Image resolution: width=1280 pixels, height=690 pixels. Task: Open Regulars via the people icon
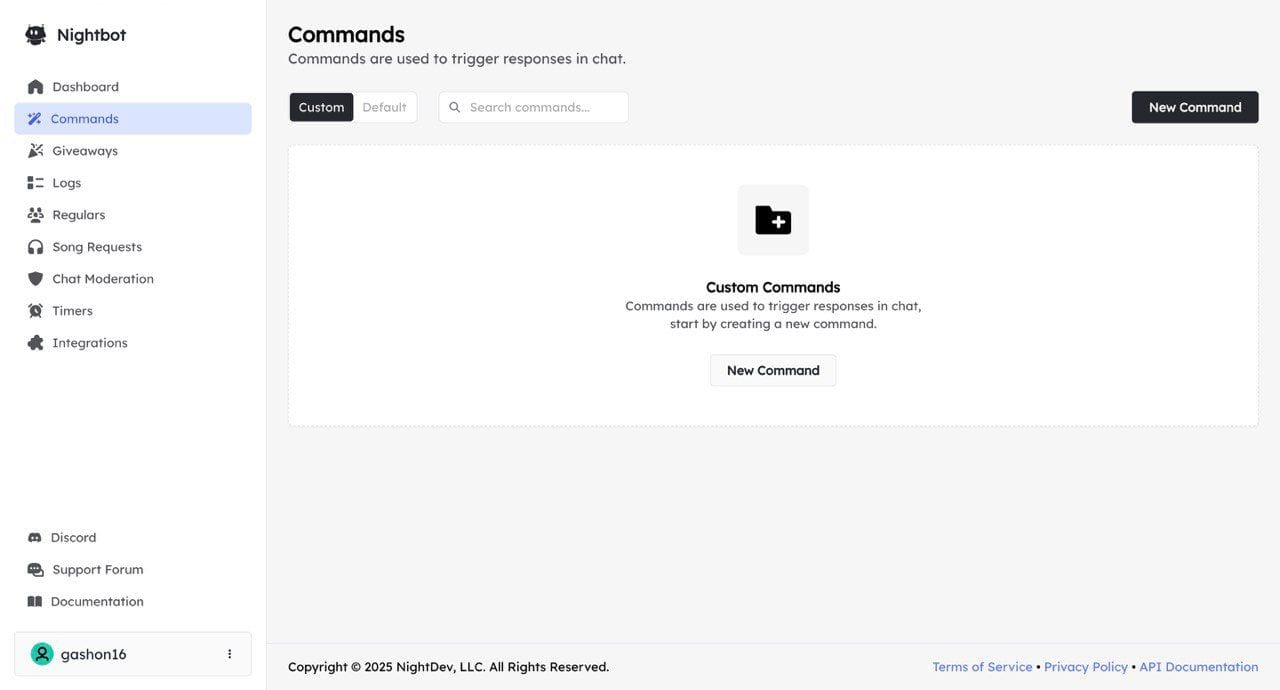point(36,215)
